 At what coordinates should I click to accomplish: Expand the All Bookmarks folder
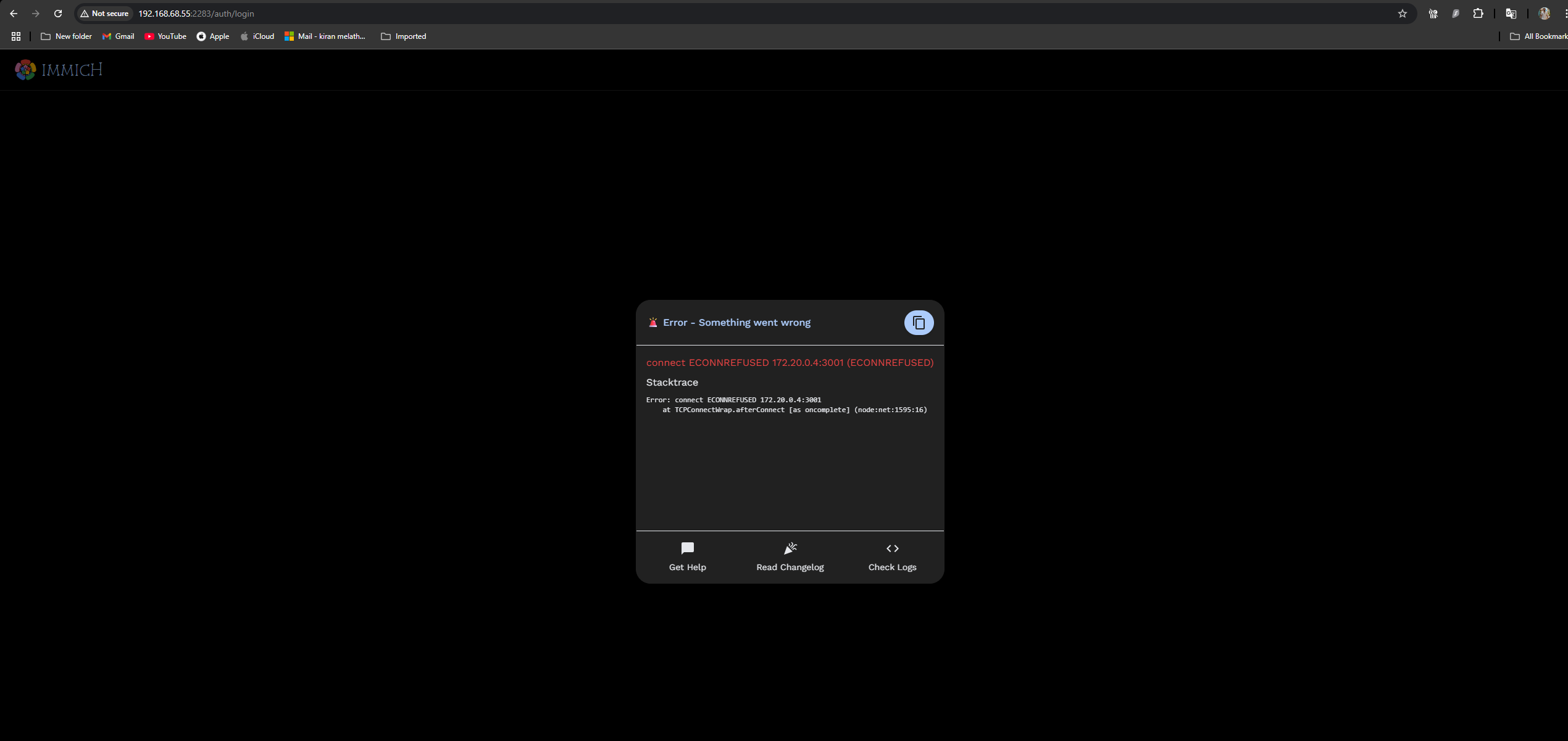(x=1538, y=36)
